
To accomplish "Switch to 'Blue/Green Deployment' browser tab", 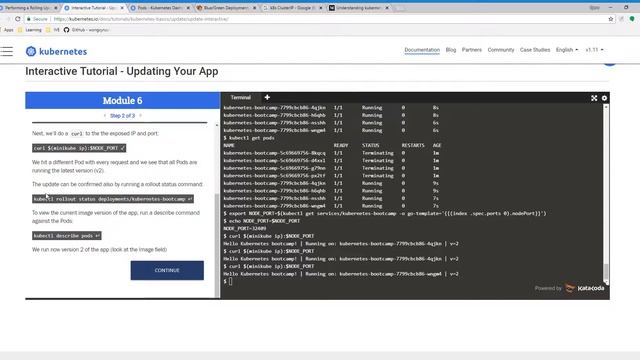I will coord(225,8).
